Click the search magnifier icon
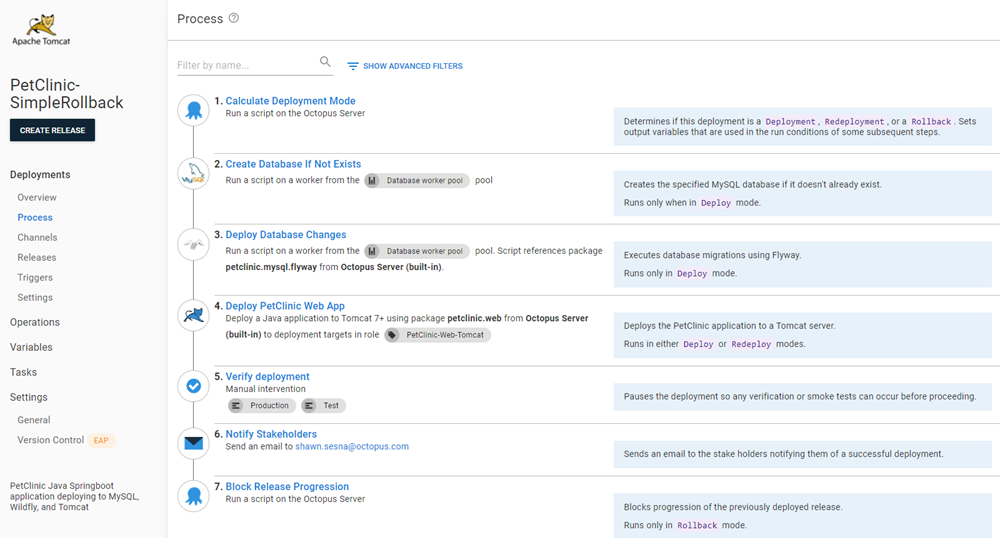Screen dimensions: 1000x538 325,62
